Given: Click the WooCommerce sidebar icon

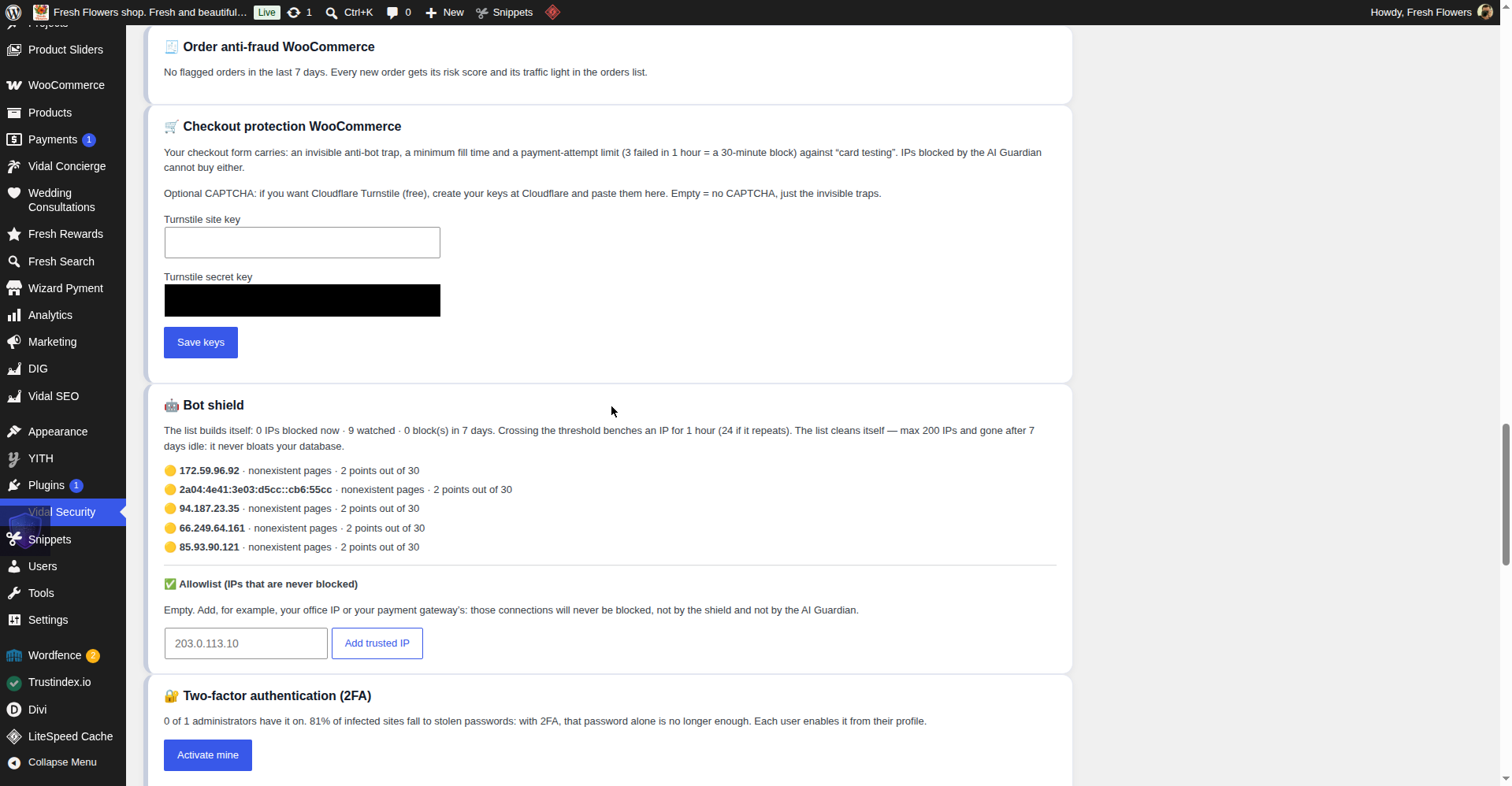Looking at the screenshot, I should (x=14, y=85).
